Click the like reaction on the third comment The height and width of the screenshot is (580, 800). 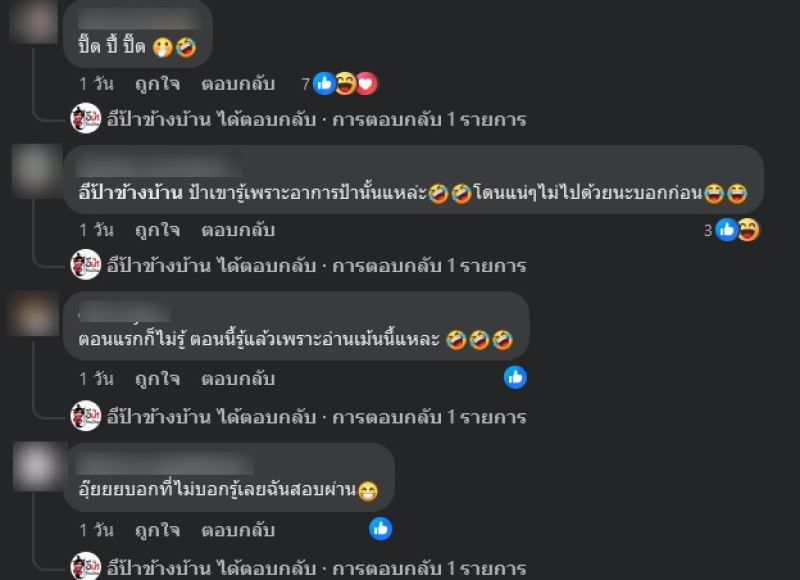[x=515, y=377]
